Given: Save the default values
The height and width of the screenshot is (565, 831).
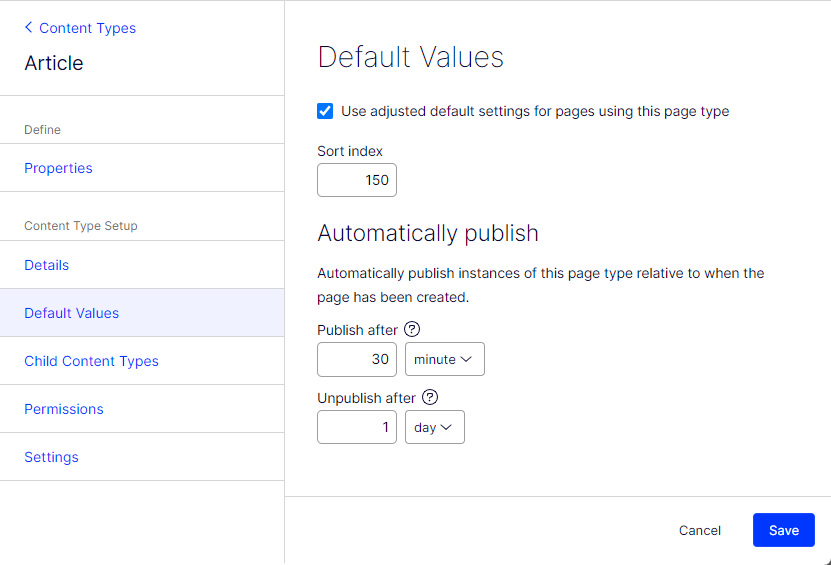Looking at the screenshot, I should [x=783, y=530].
